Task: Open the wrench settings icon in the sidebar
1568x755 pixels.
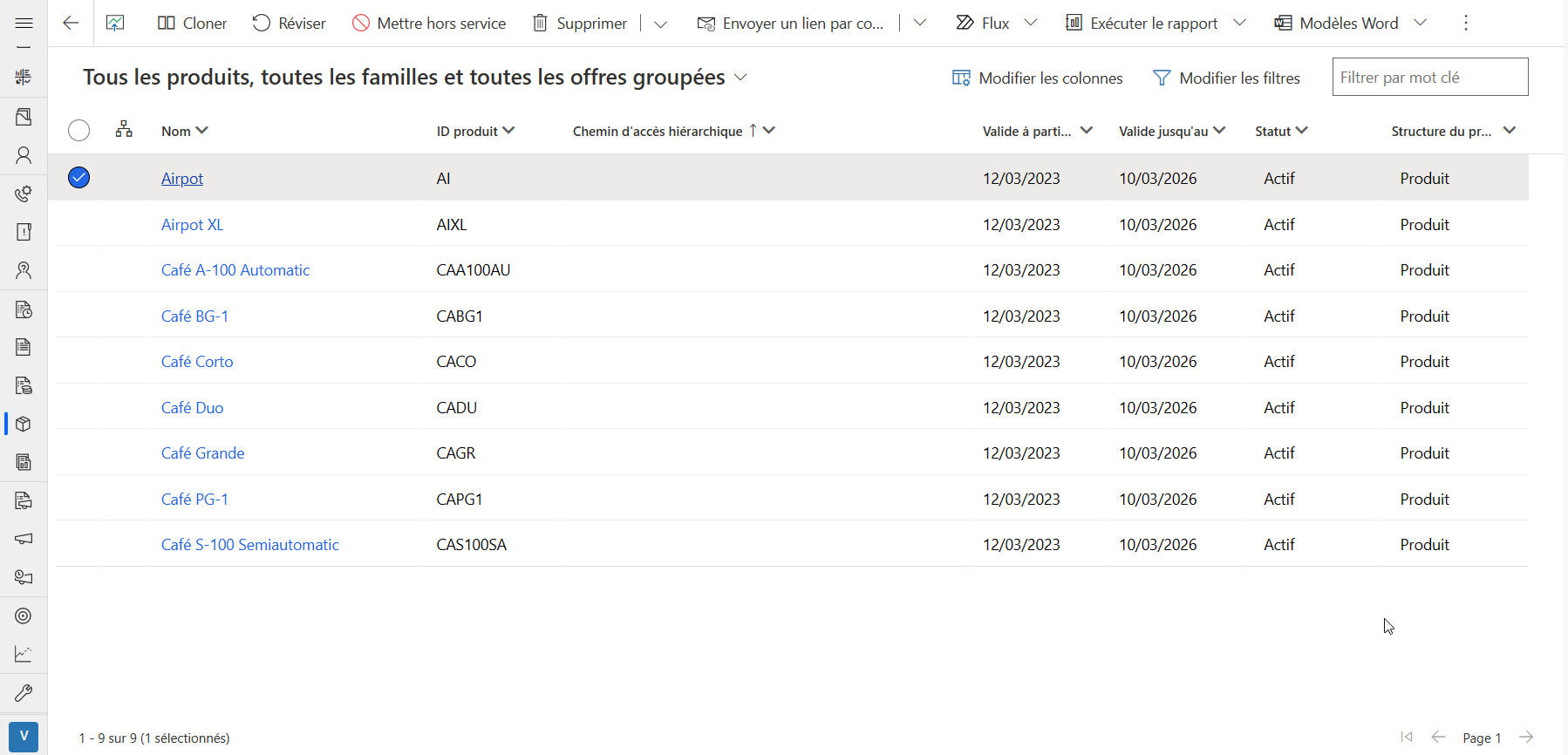Action: tap(24, 693)
